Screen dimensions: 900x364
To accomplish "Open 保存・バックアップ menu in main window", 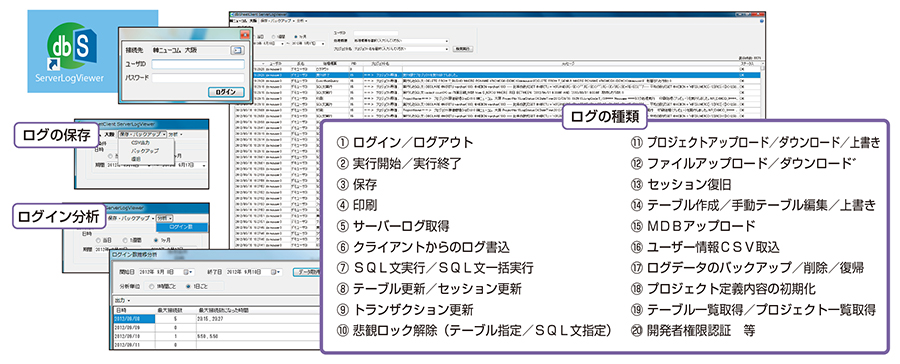I will click(x=277, y=21).
